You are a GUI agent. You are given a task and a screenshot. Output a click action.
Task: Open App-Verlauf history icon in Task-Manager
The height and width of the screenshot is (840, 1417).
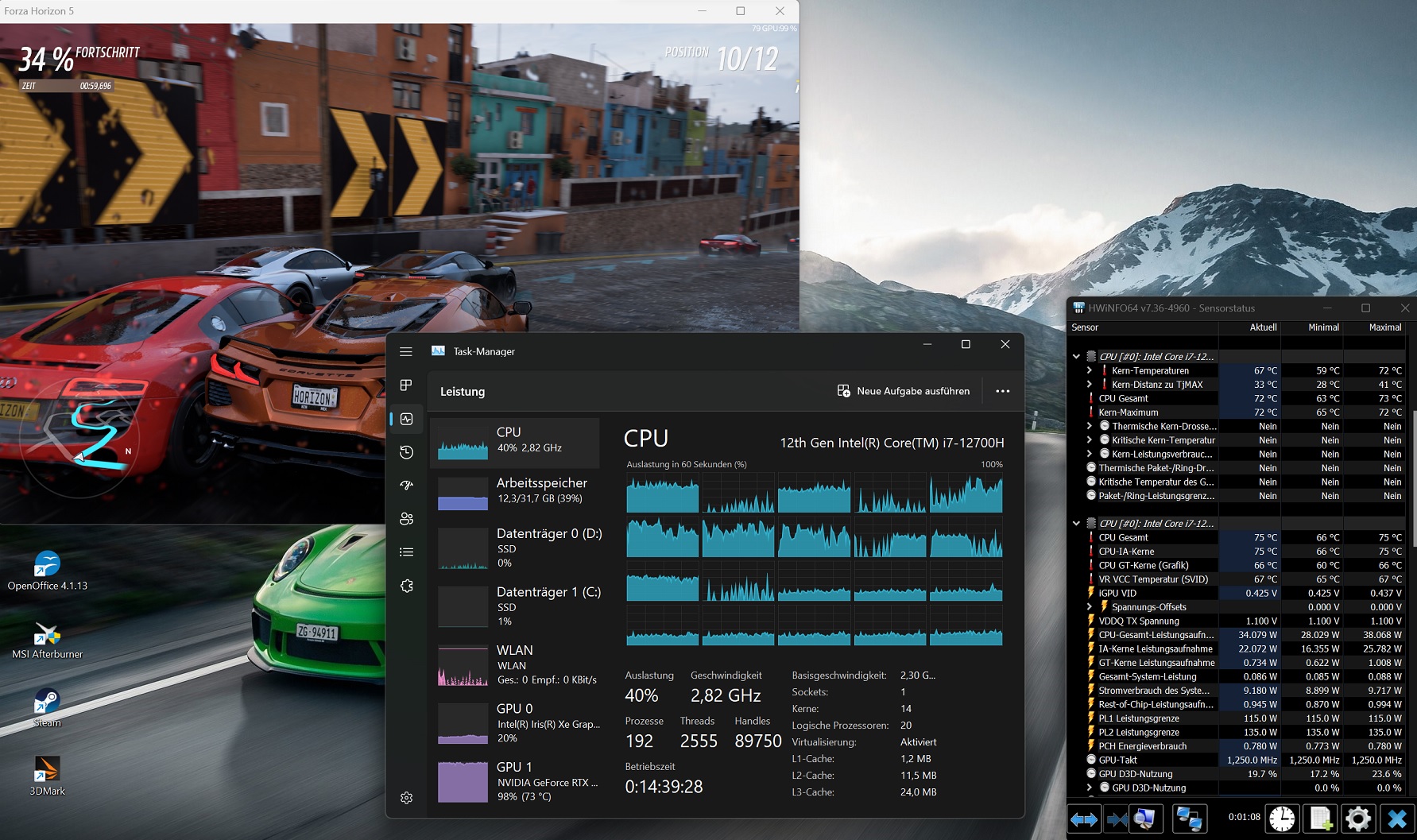coord(406,452)
